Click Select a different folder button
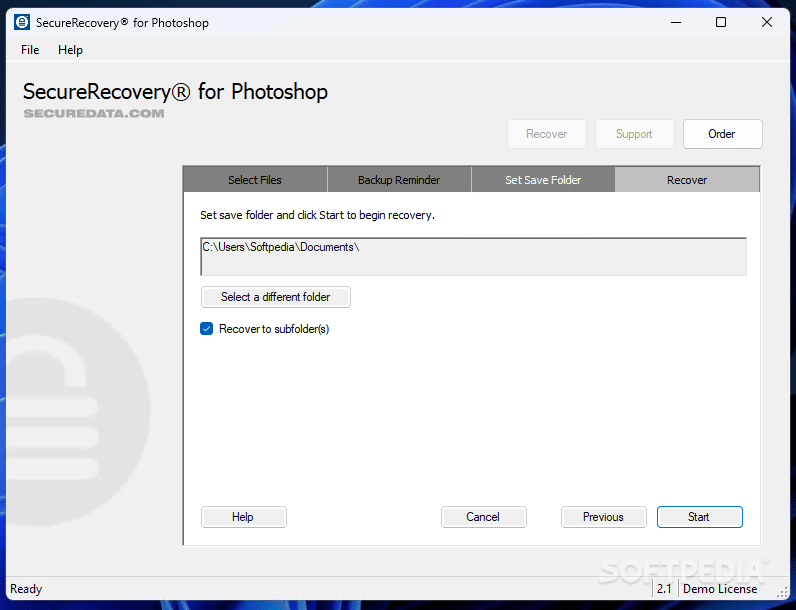The height and width of the screenshot is (610, 796). (x=276, y=297)
